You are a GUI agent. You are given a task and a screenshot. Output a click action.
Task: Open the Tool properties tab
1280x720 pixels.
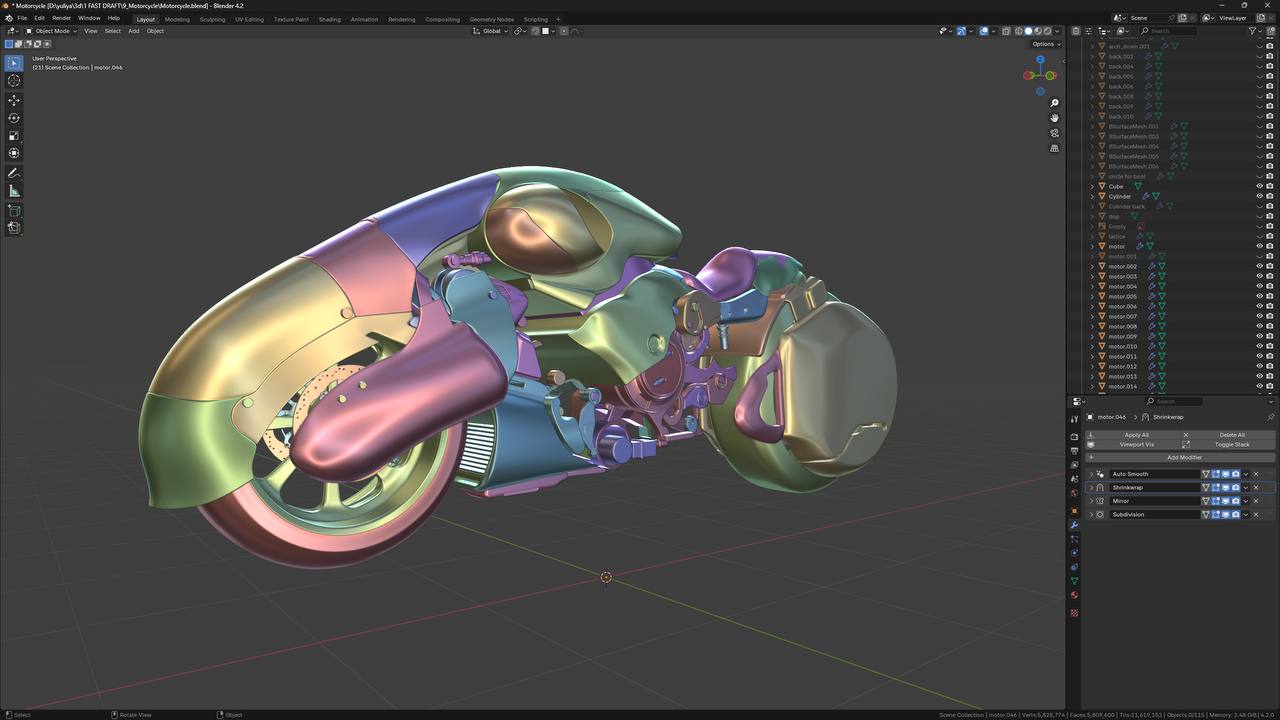1074,419
